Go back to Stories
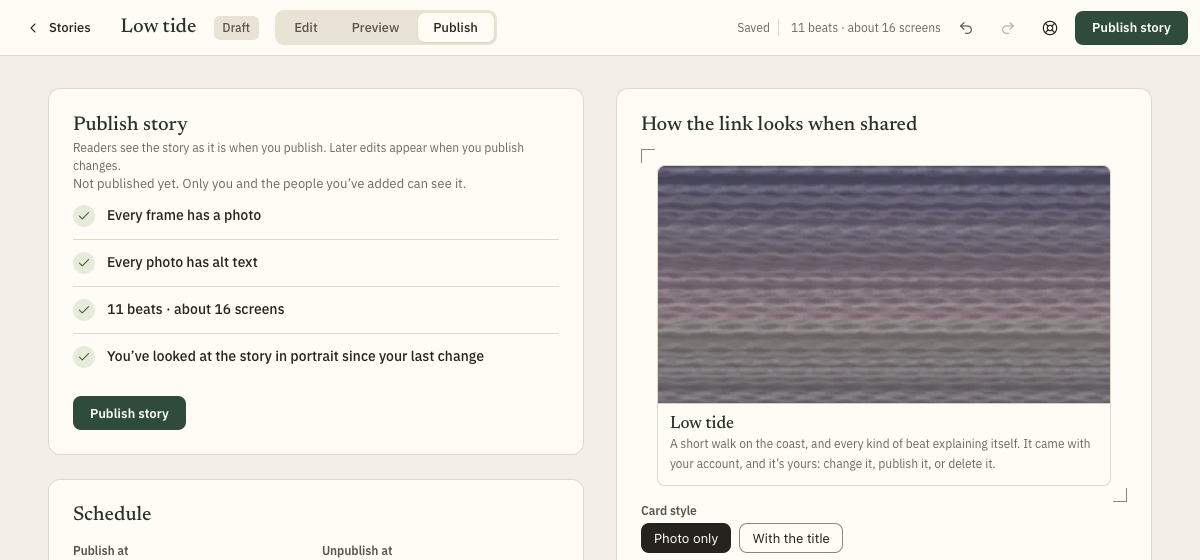The width and height of the screenshot is (1200, 560). point(60,28)
